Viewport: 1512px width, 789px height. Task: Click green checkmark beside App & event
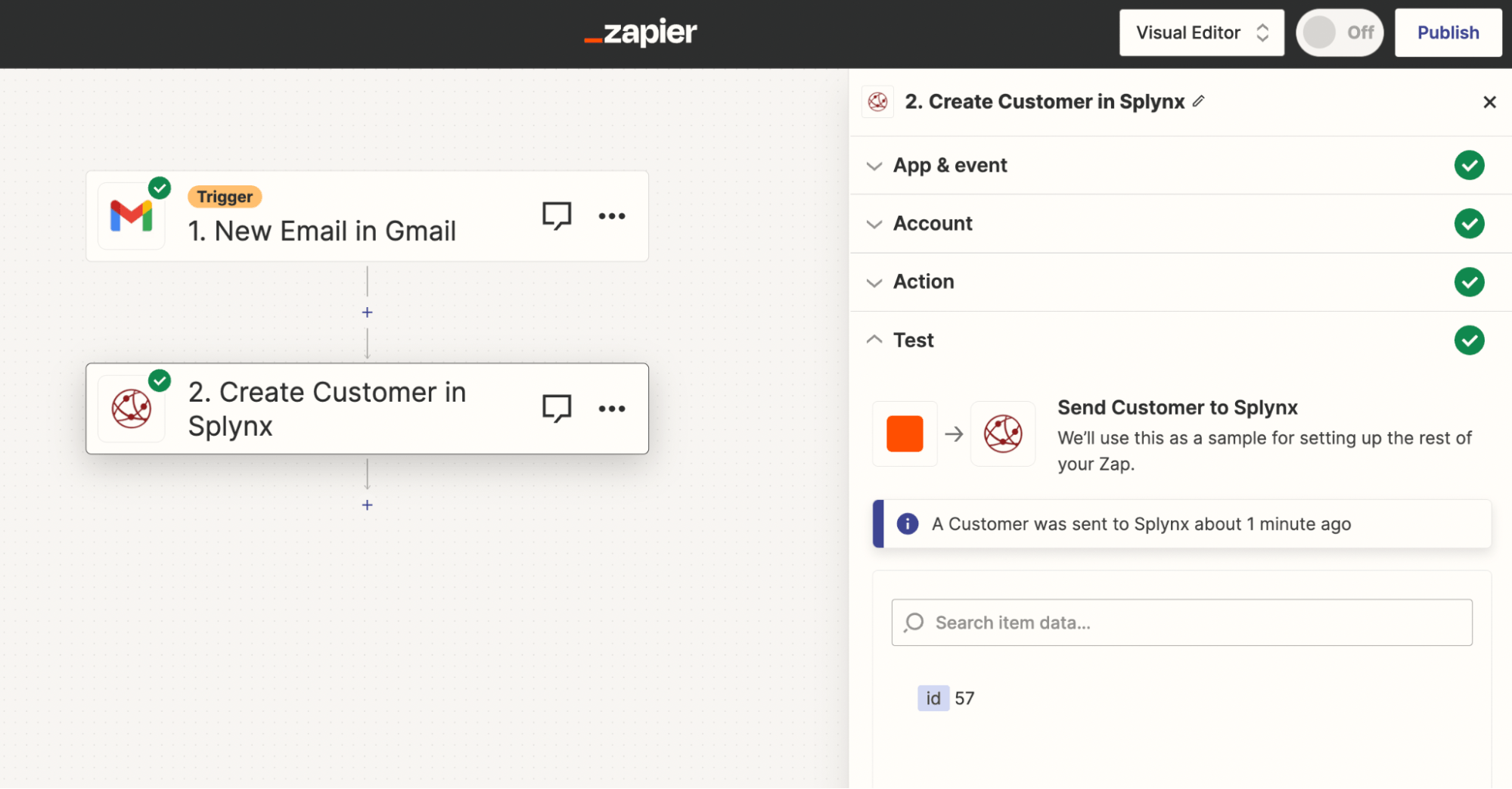[x=1469, y=165]
